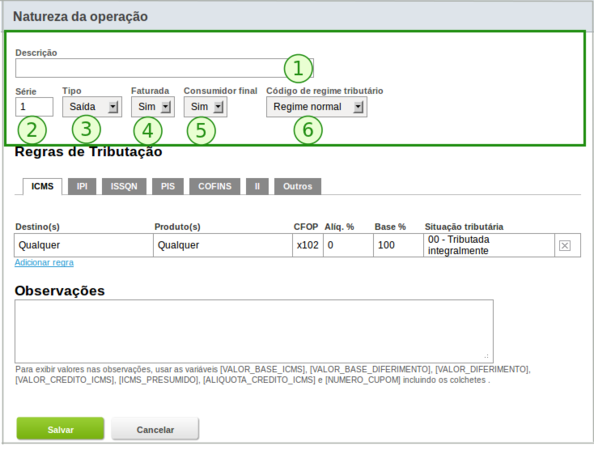This screenshot has height=450, width=594.
Task: Click the Situação tributária cell in the rule row
Action: coord(489,245)
